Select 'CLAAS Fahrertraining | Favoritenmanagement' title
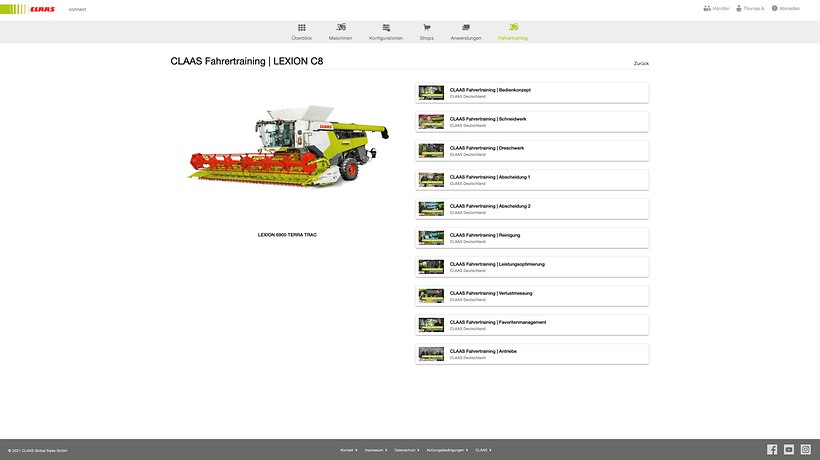Image resolution: width=820 pixels, height=460 pixels. click(498, 322)
